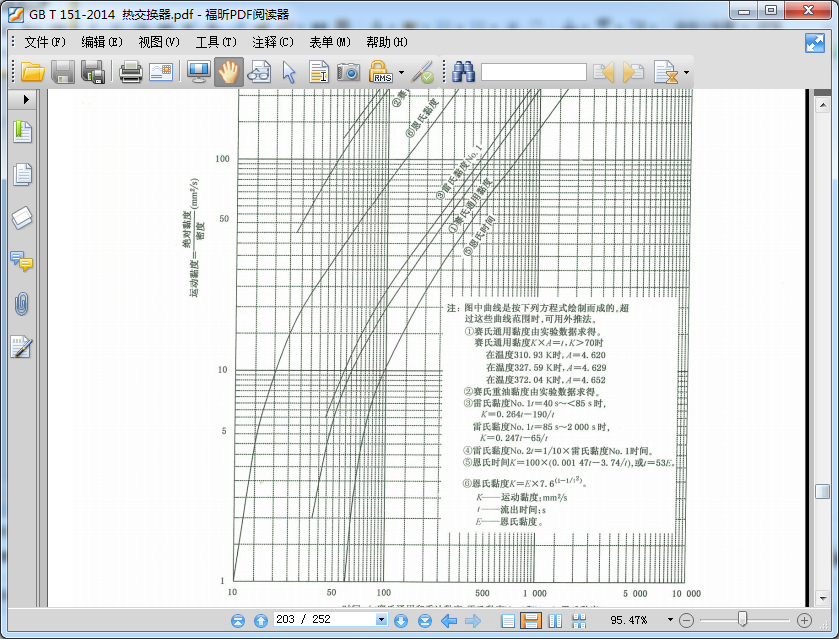Click the snapshot camera tool

click(348, 72)
